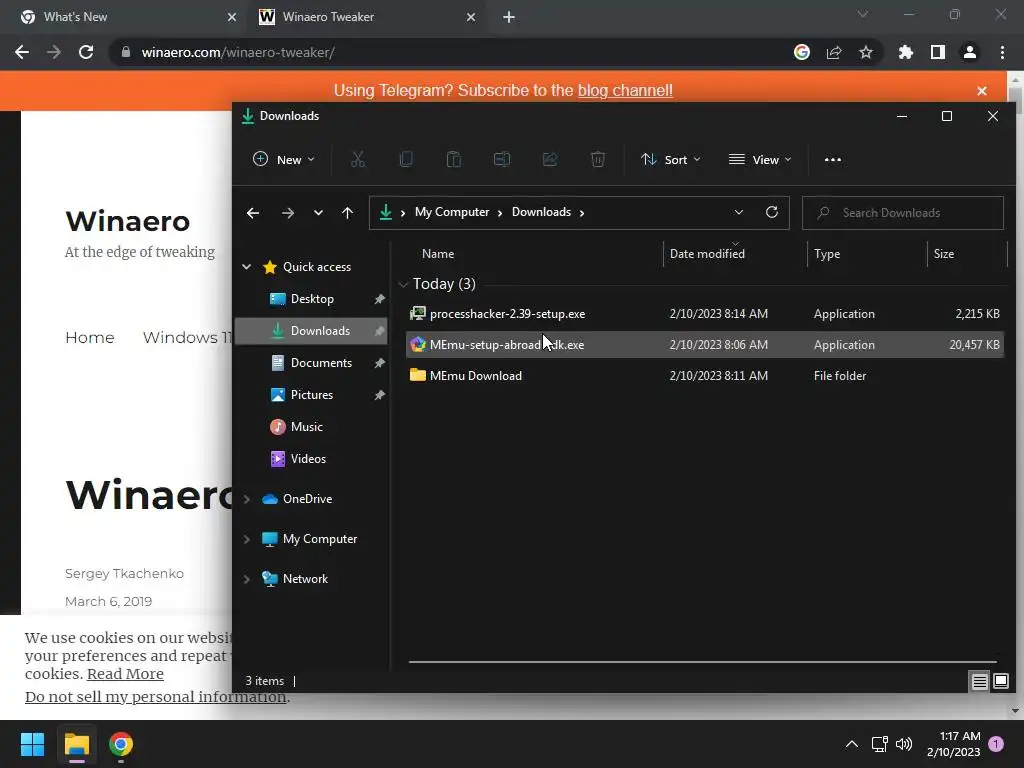Click the Home menu on Winaero site
This screenshot has width=1024, height=768.
[89, 338]
